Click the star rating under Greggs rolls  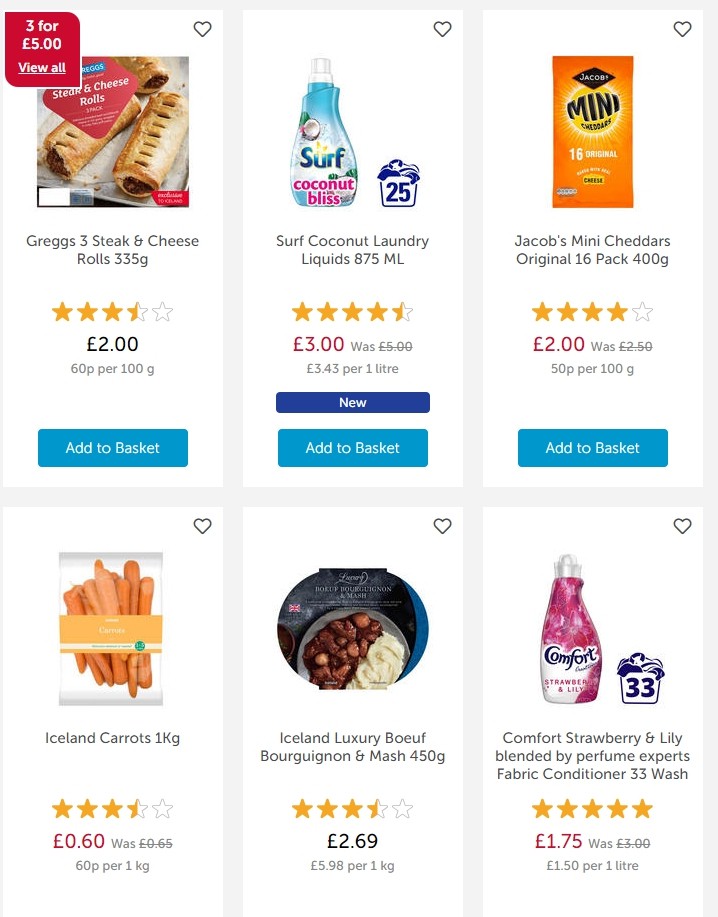click(112, 310)
